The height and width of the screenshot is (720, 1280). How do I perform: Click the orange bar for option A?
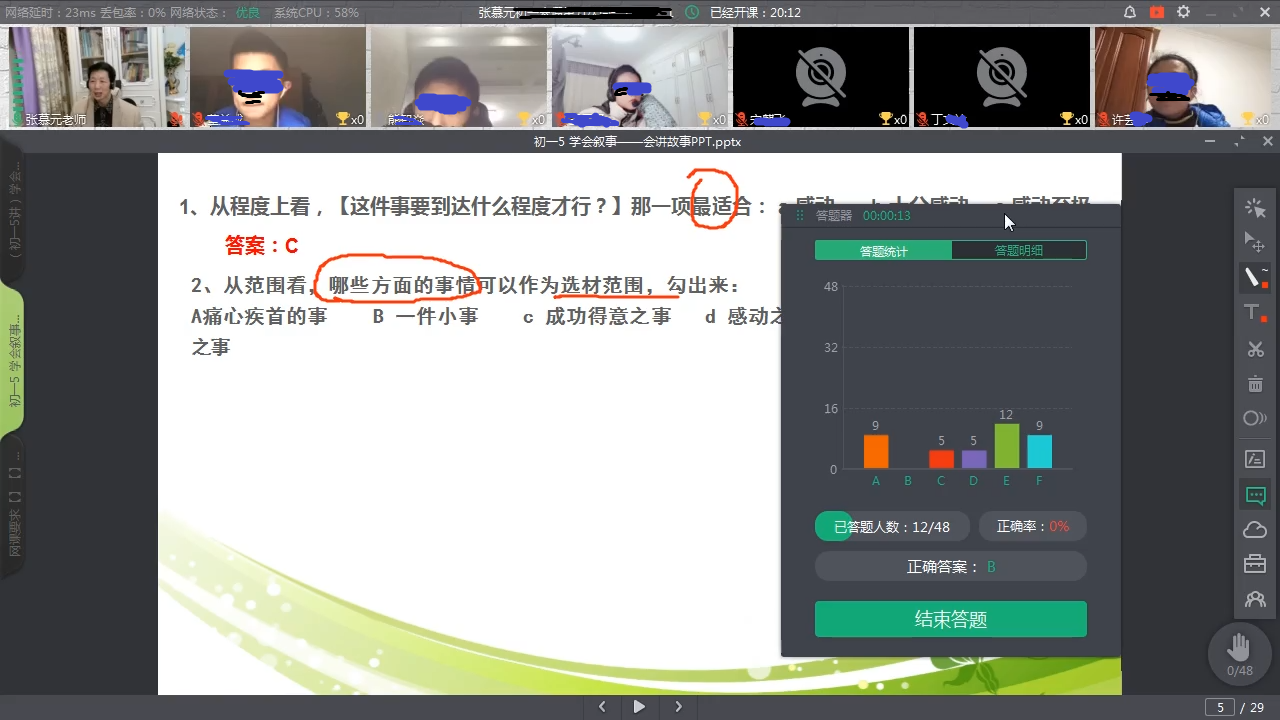click(x=876, y=451)
